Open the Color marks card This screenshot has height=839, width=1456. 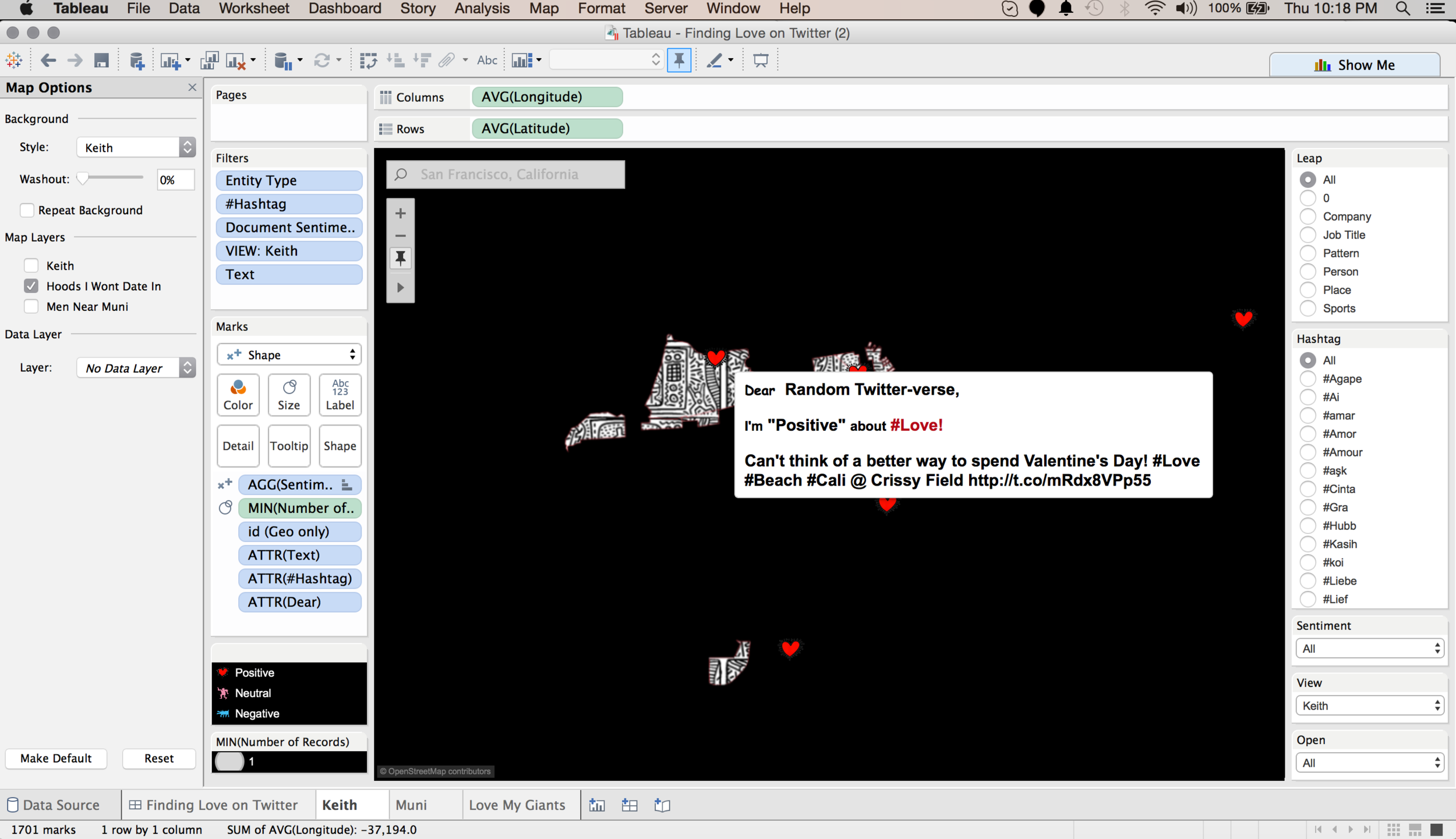[238, 395]
